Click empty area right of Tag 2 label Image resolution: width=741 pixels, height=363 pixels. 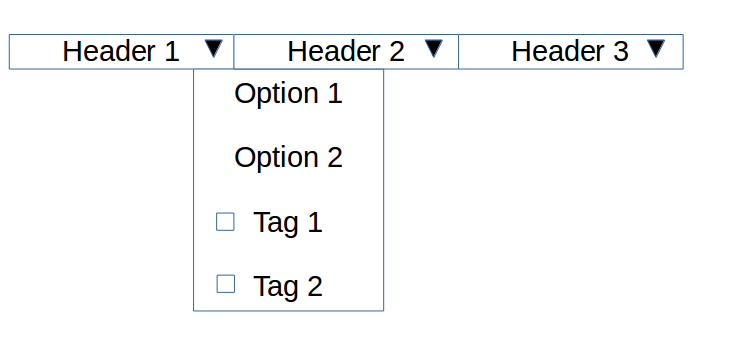(x=353, y=286)
